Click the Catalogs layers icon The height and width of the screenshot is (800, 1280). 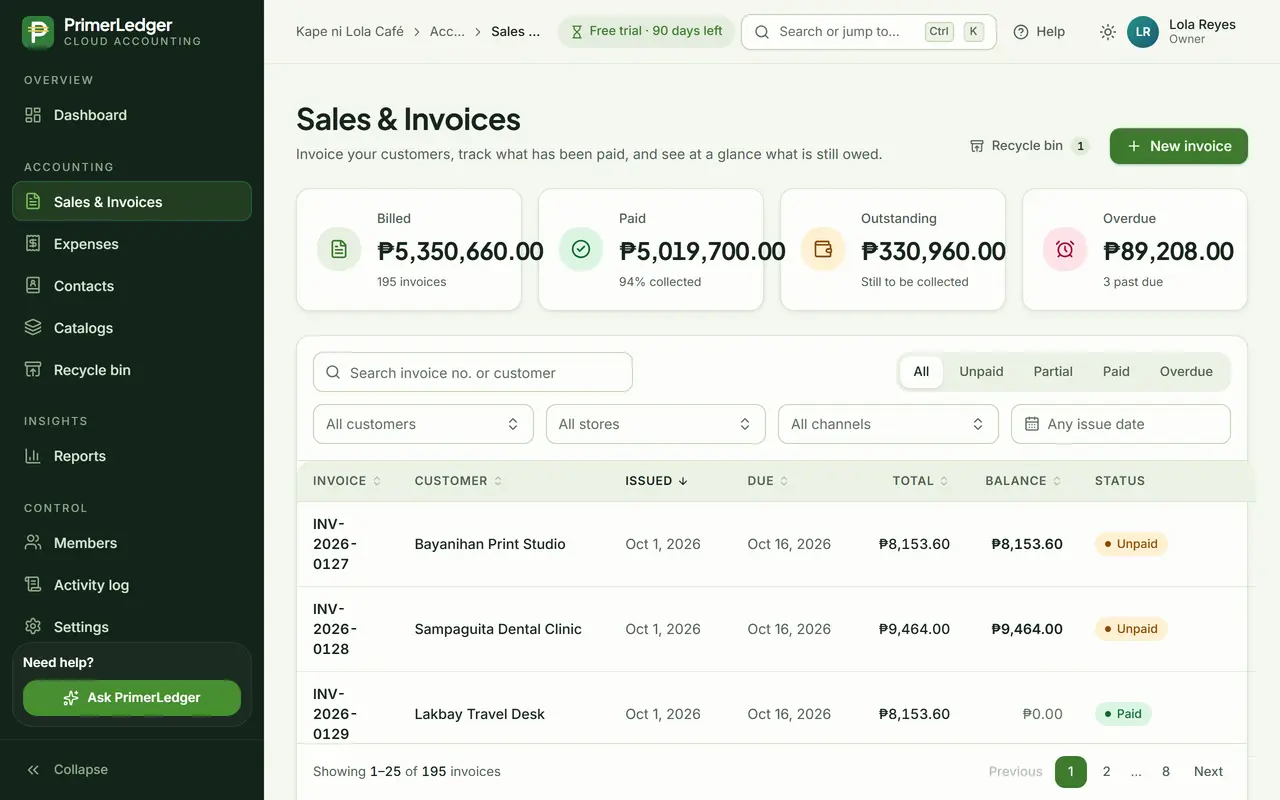[33, 328]
